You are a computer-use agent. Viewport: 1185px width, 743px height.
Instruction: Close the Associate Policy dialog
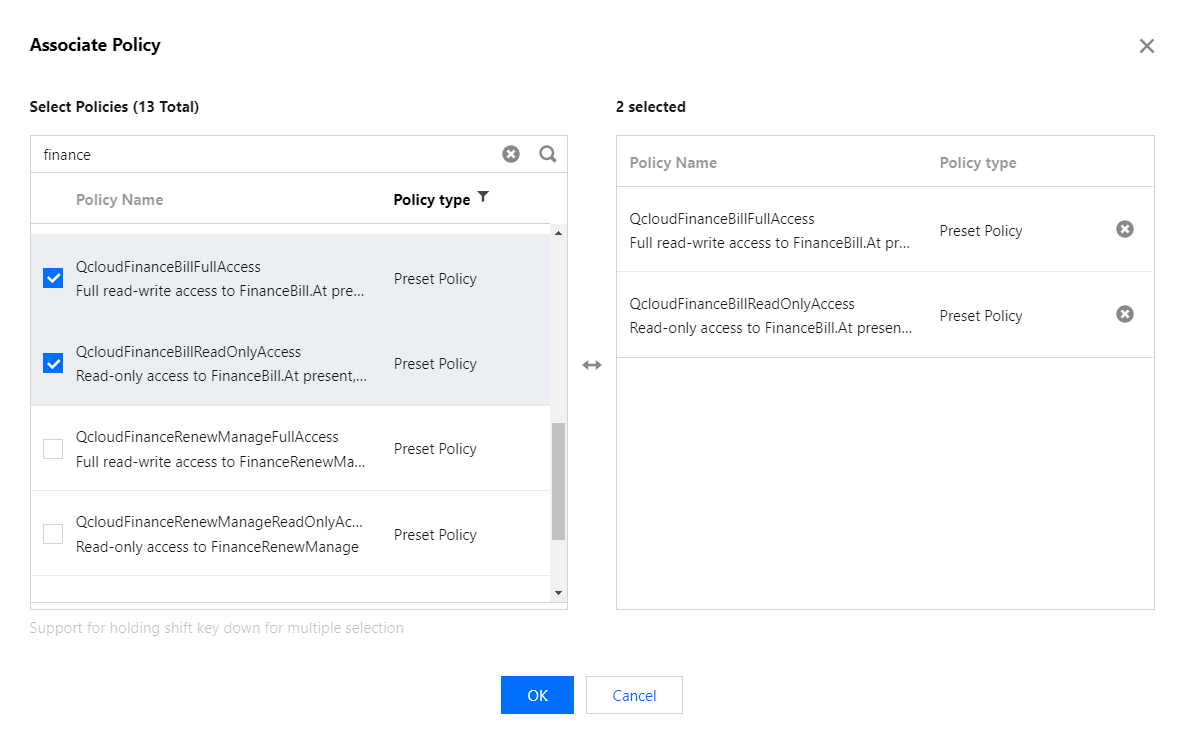point(1146,46)
